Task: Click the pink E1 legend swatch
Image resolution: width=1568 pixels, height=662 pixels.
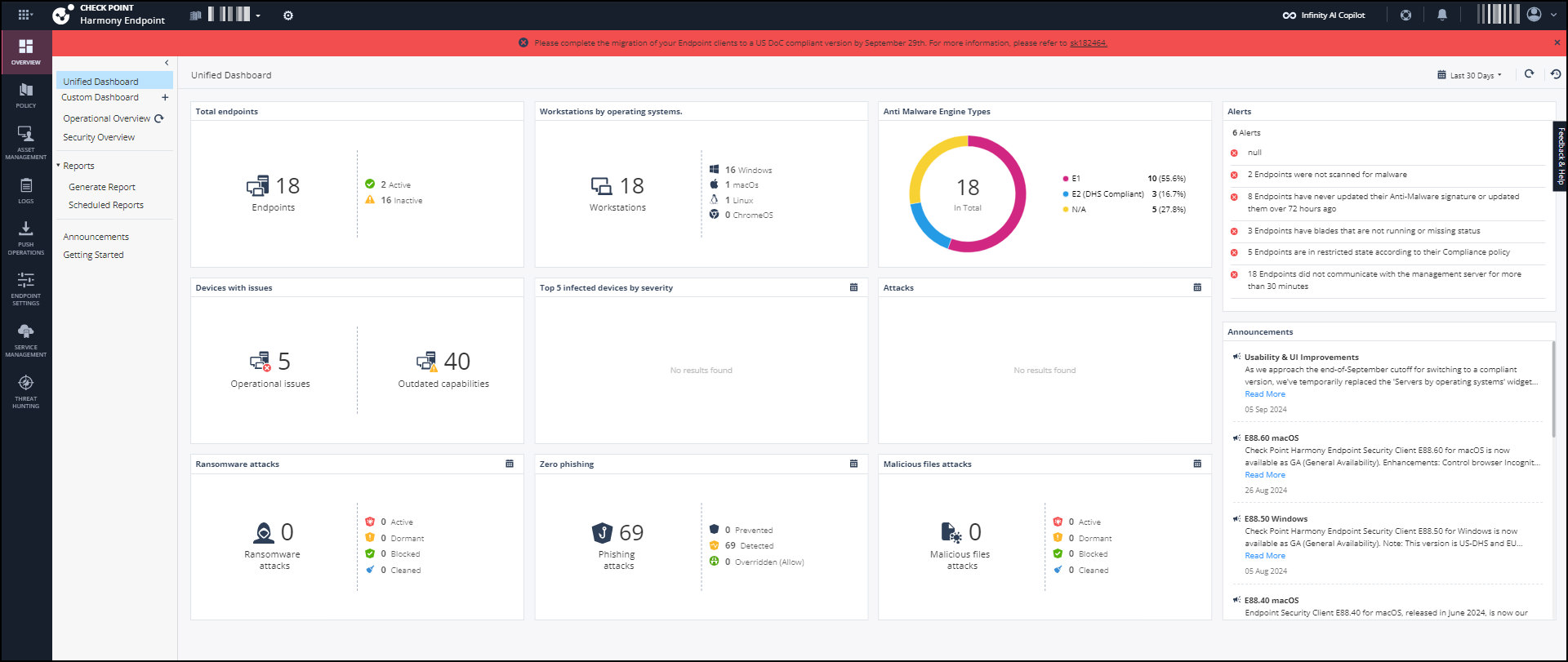Action: click(x=1065, y=179)
